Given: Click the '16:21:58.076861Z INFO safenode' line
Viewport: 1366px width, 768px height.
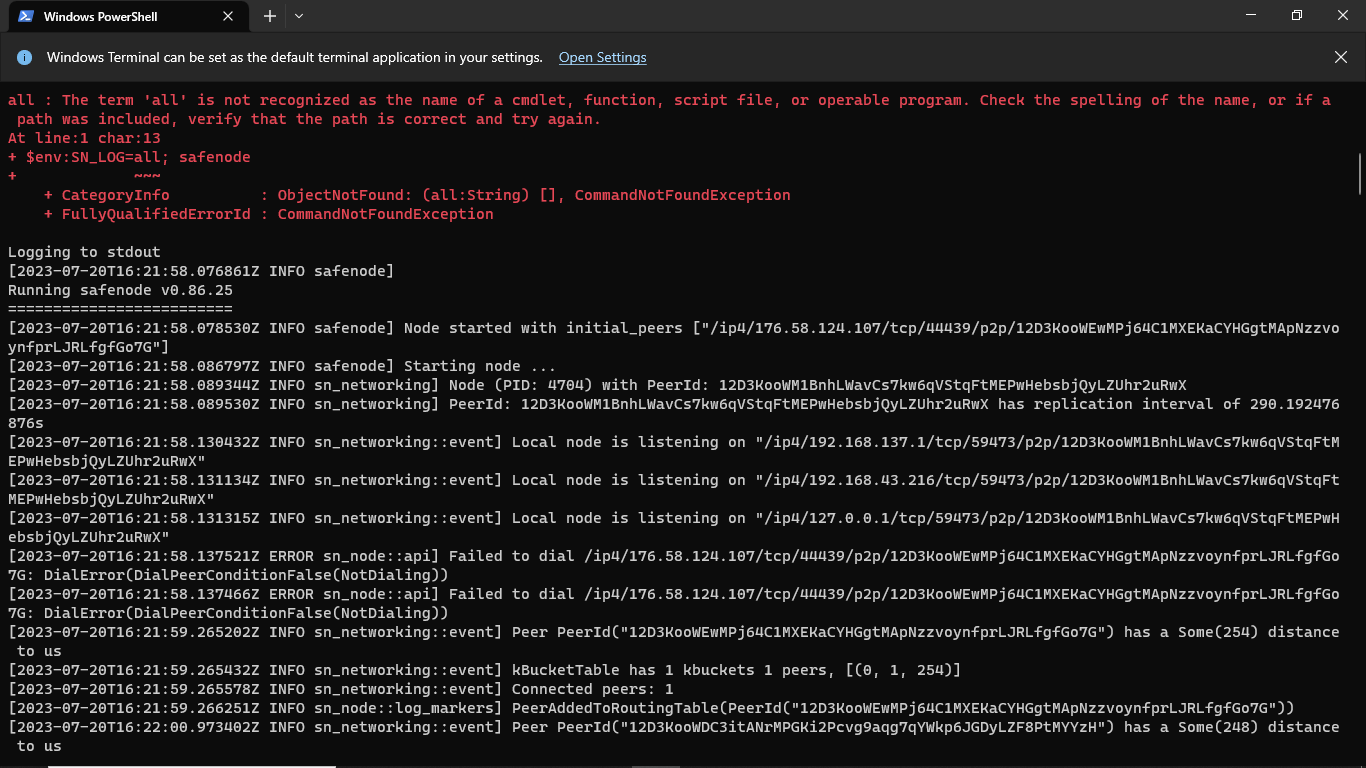Looking at the screenshot, I should click(x=201, y=271).
